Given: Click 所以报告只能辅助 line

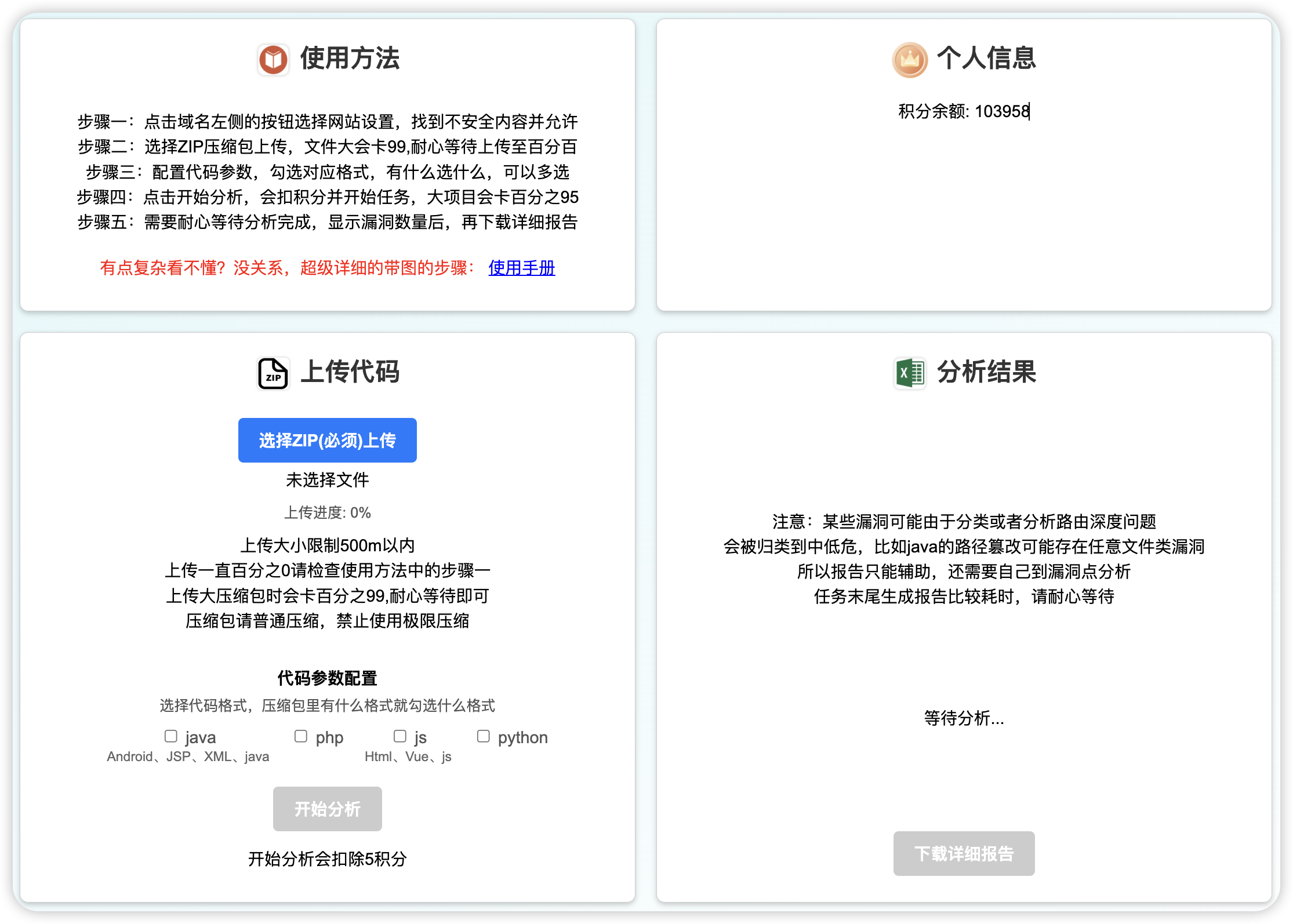Looking at the screenshot, I should click(x=964, y=572).
